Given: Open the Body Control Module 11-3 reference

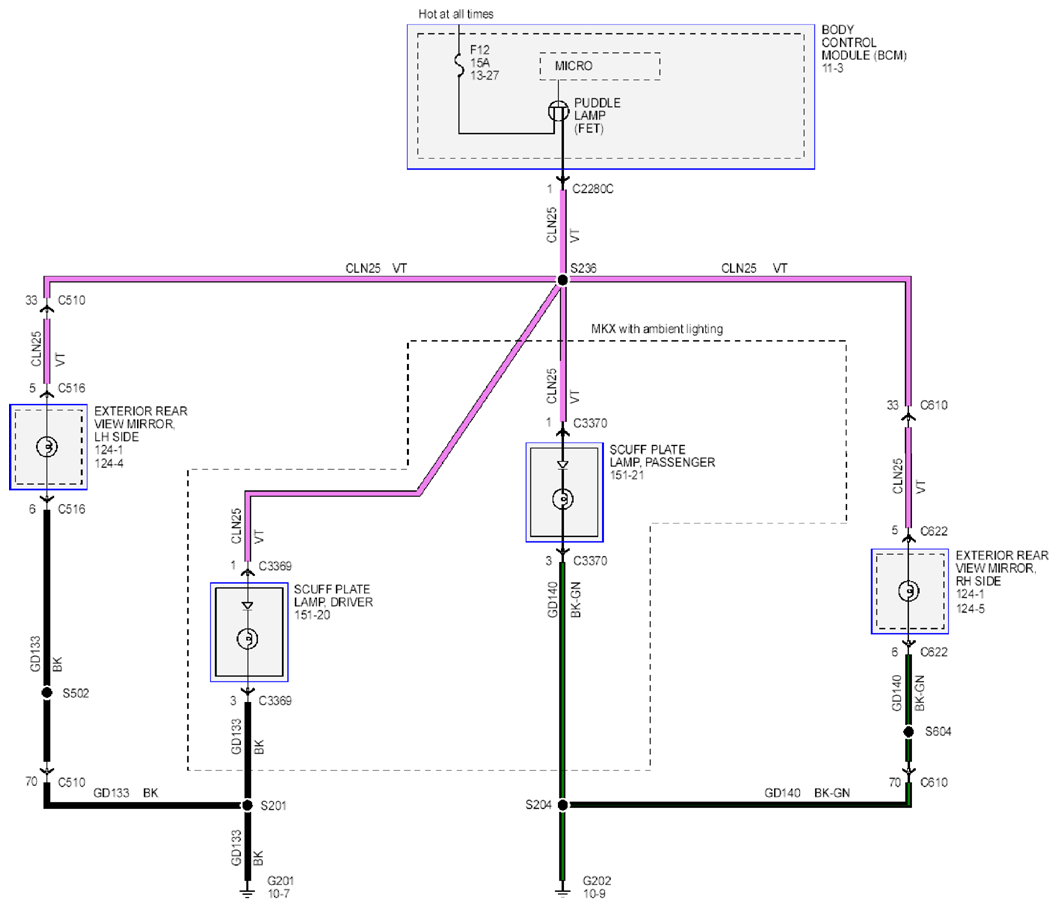Looking at the screenshot, I should (x=833, y=68).
